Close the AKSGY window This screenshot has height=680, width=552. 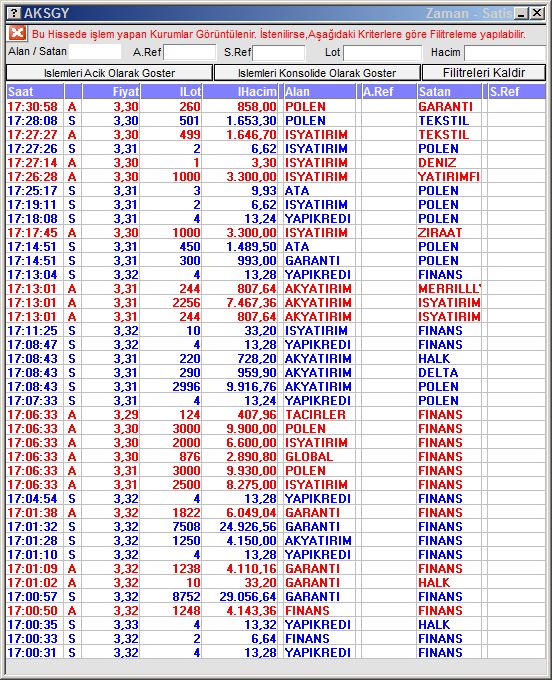click(537, 13)
